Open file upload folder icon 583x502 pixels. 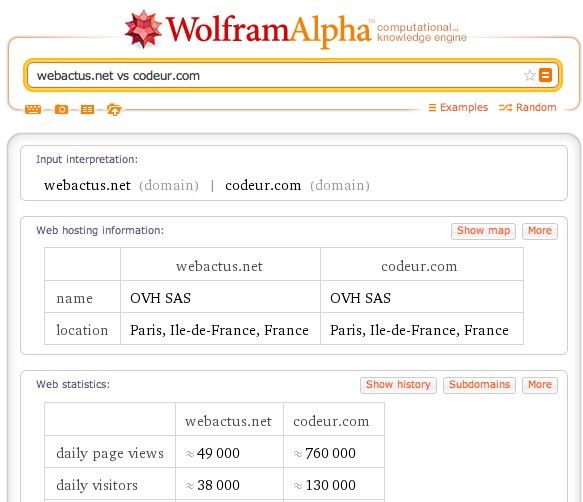pos(114,109)
